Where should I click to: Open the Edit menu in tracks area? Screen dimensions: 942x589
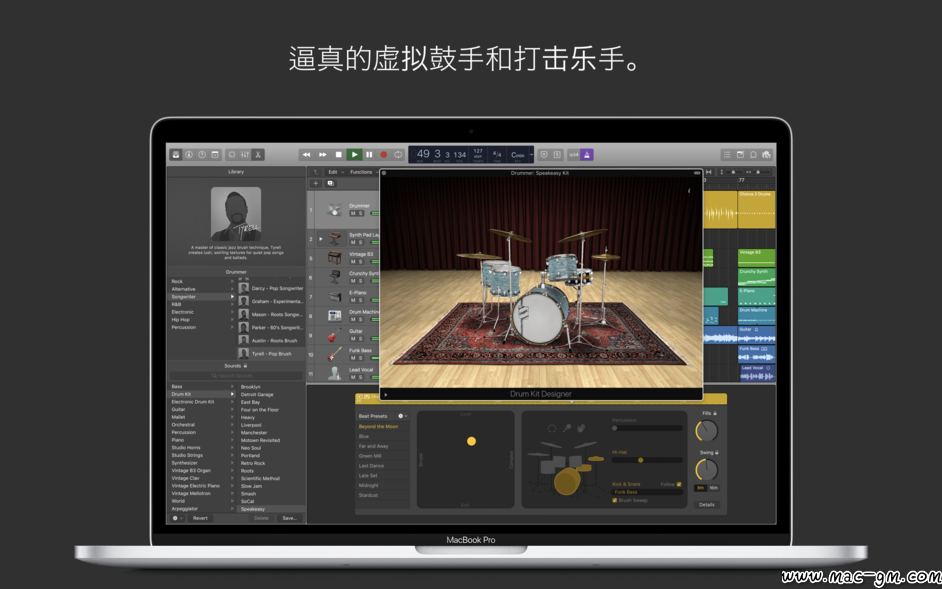(334, 172)
